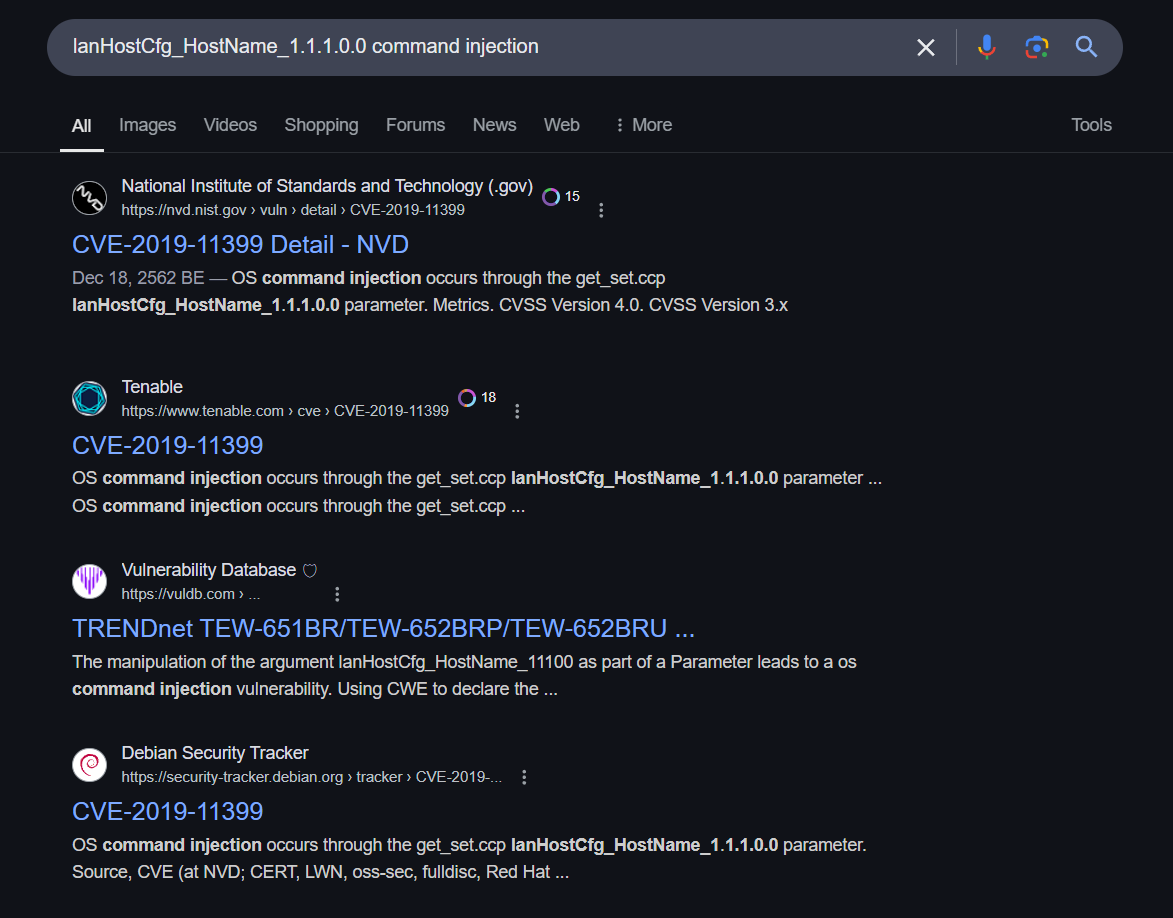Start voice search with the microphone icon
Screen dimensions: 1173x918
[987, 47]
